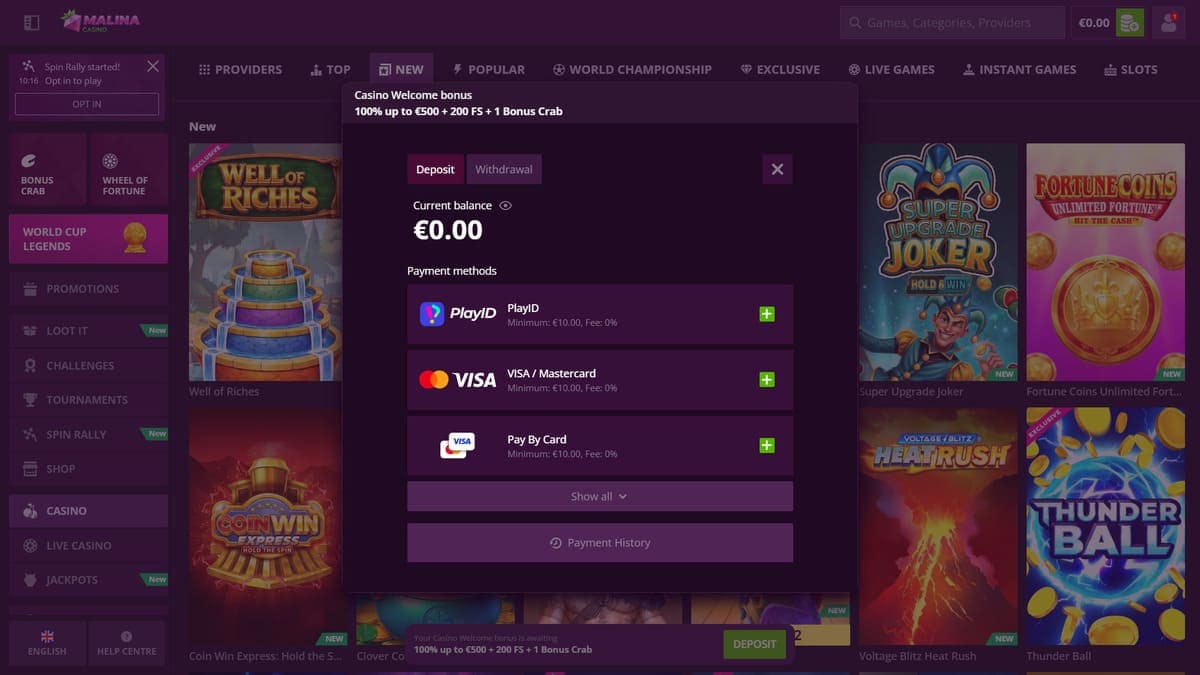Open Exclusive games category

tap(780, 70)
